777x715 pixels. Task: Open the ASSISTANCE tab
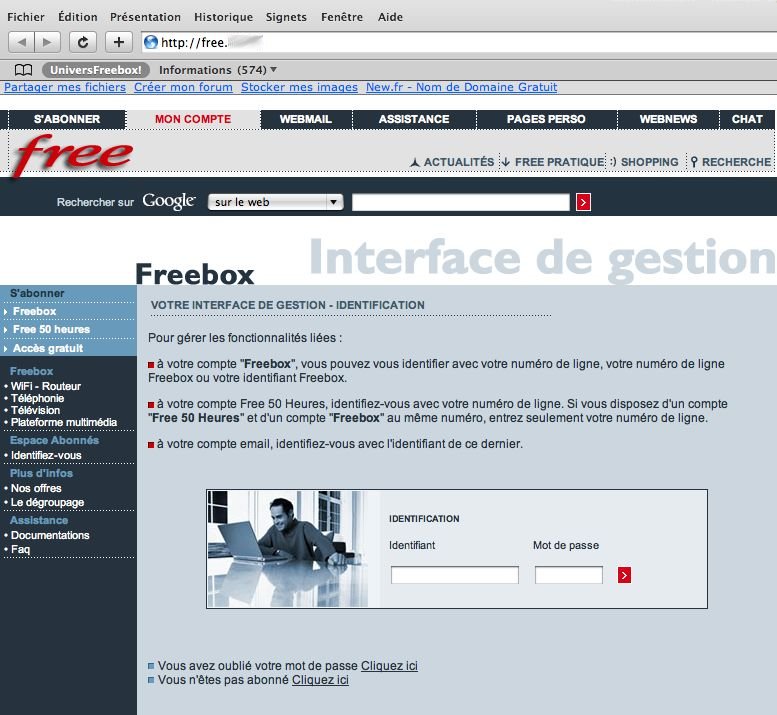point(414,119)
